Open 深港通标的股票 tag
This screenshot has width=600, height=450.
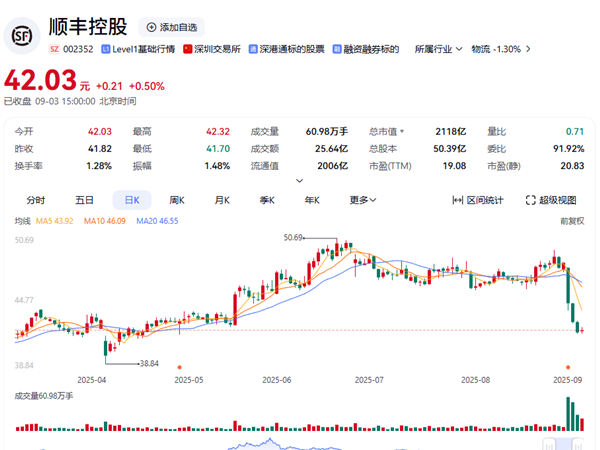287,49
